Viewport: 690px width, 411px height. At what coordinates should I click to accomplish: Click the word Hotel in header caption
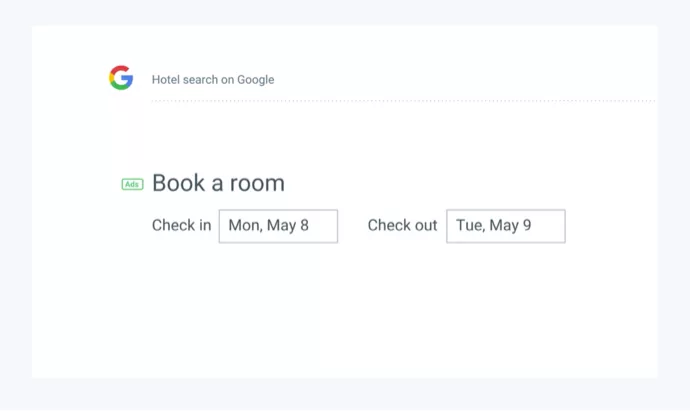(x=166, y=80)
